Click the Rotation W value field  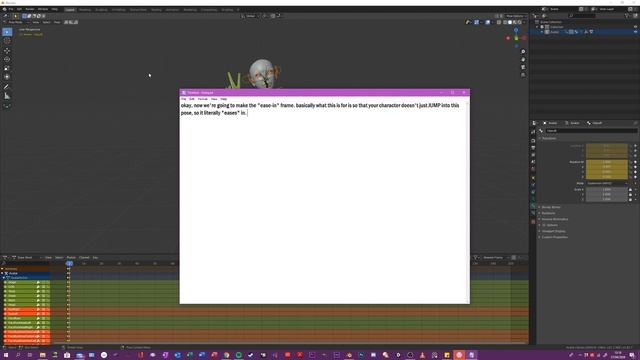[x=607, y=162]
